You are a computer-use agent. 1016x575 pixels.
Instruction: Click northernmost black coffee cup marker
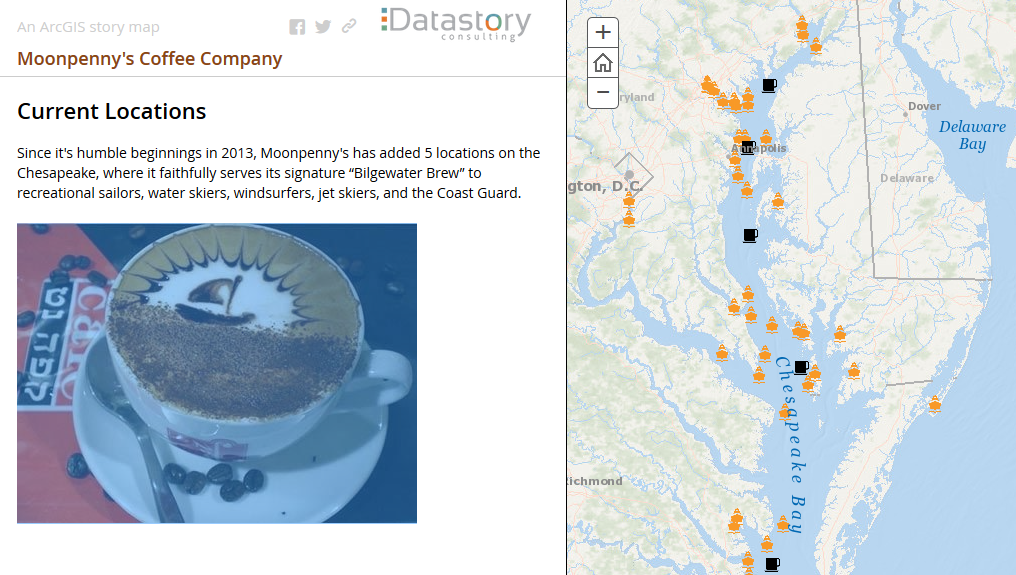click(x=768, y=85)
